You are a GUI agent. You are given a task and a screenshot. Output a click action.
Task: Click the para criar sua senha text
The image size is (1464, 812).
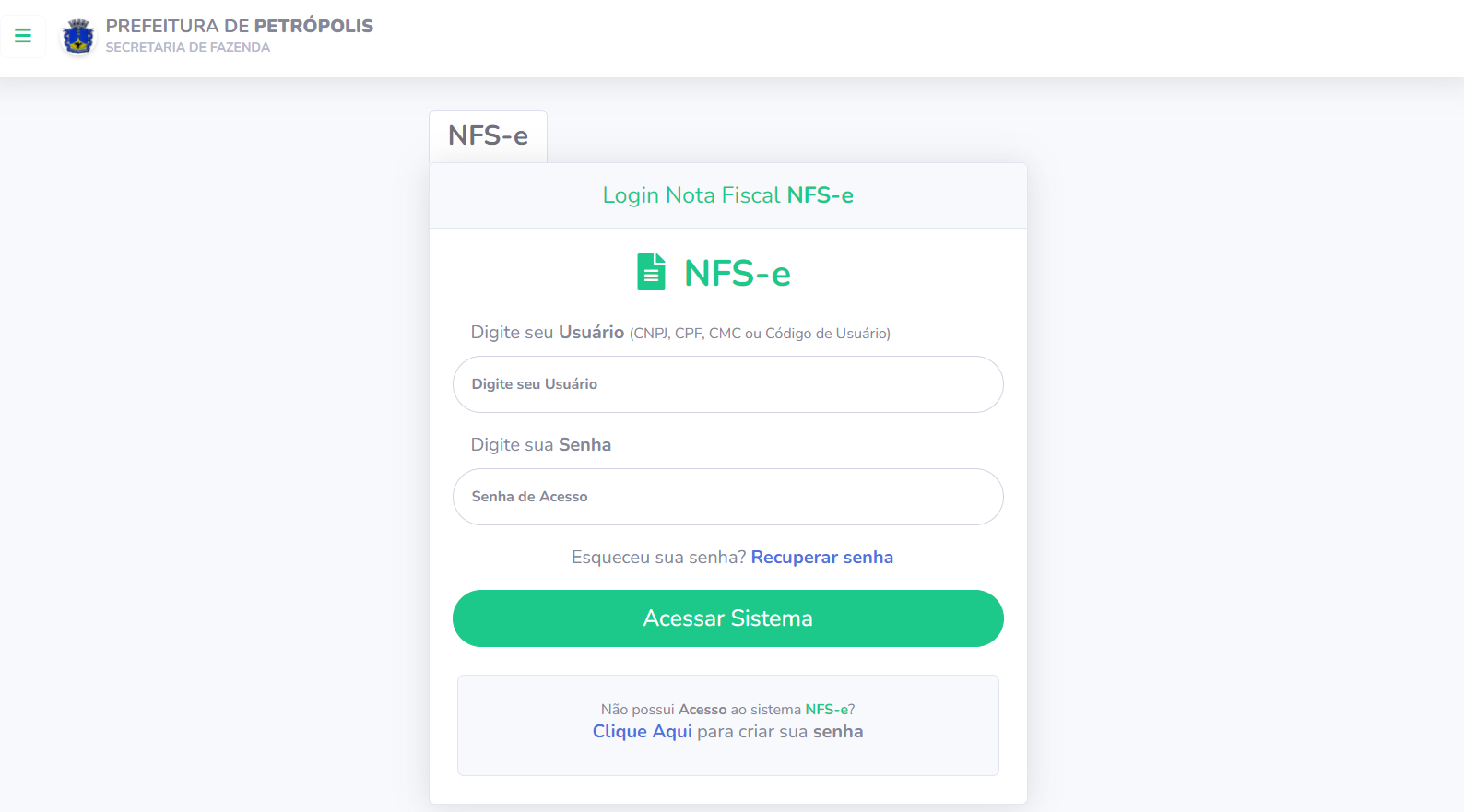tap(780, 732)
